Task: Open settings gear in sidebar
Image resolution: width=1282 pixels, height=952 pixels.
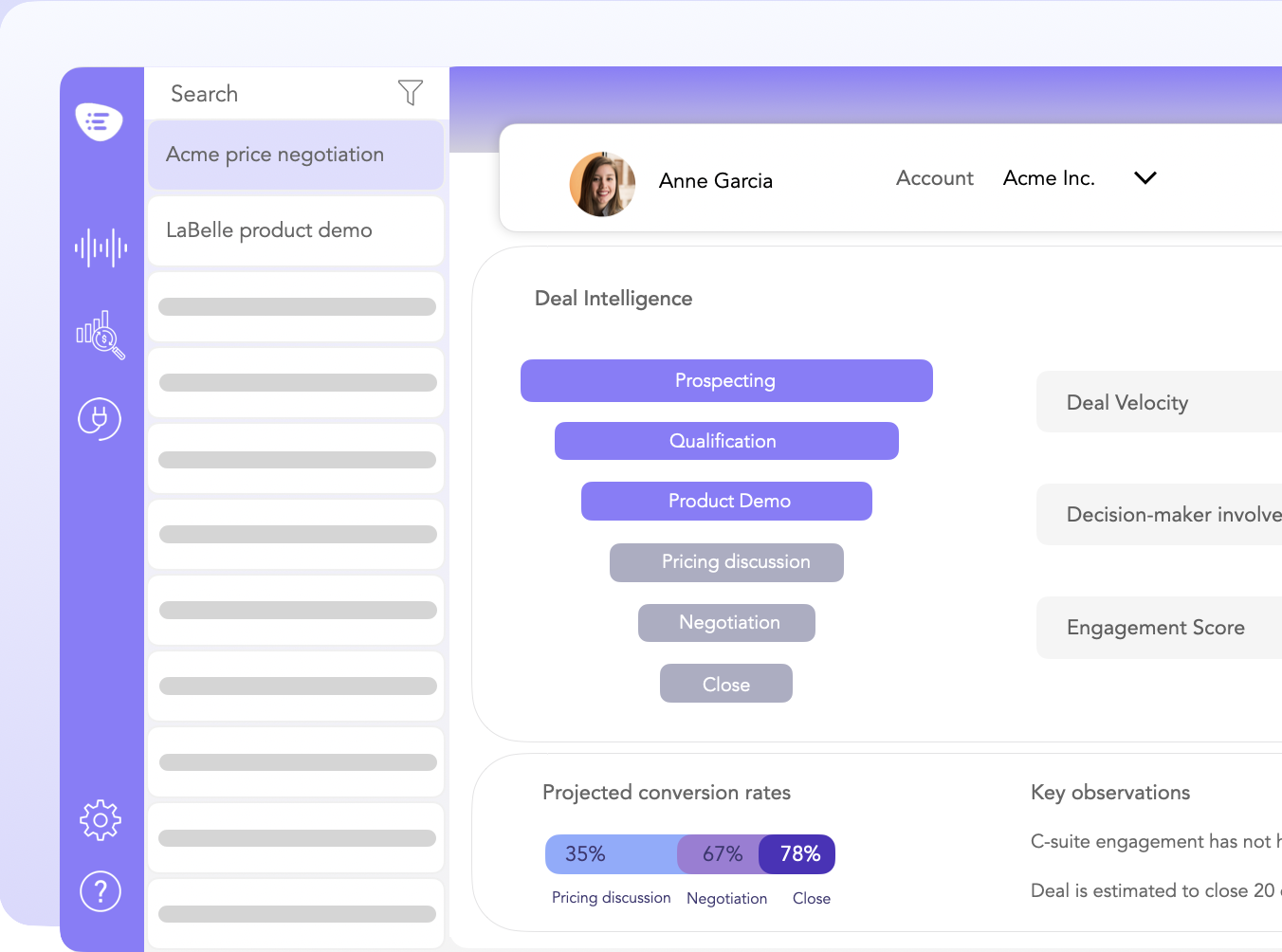Action: 101,820
